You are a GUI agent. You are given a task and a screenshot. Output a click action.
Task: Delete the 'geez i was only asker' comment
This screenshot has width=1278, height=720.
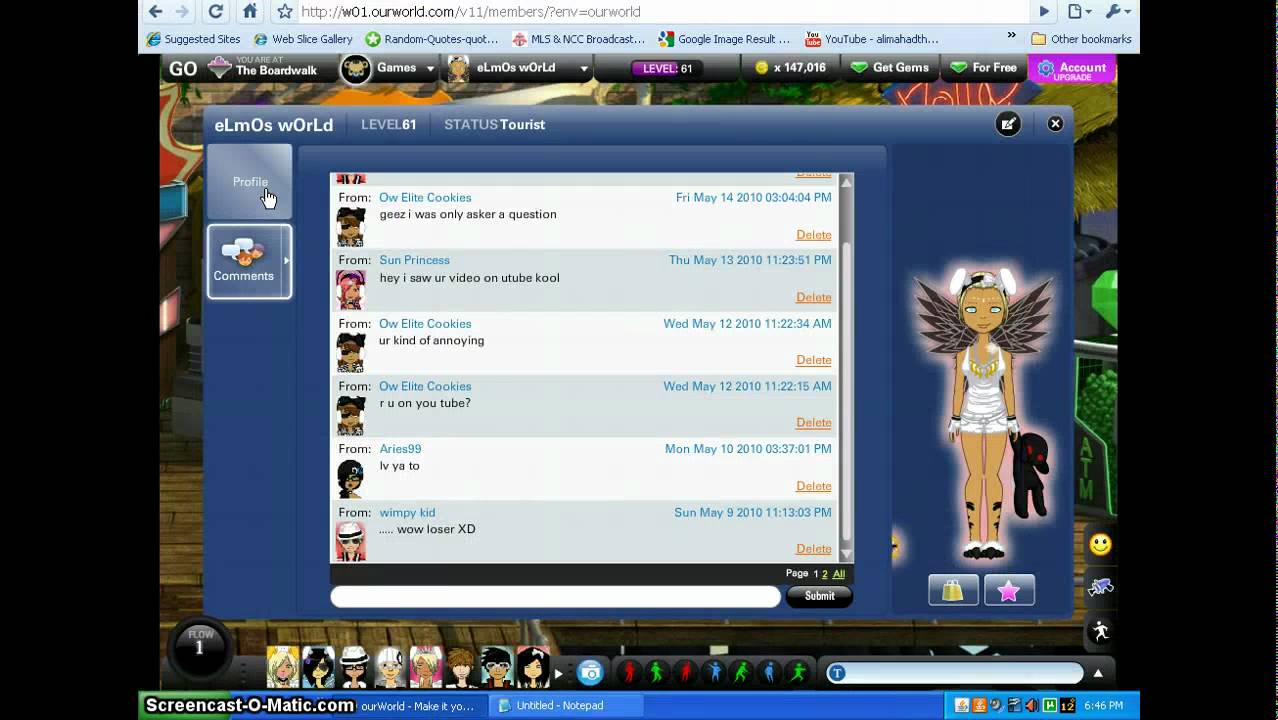tap(813, 235)
